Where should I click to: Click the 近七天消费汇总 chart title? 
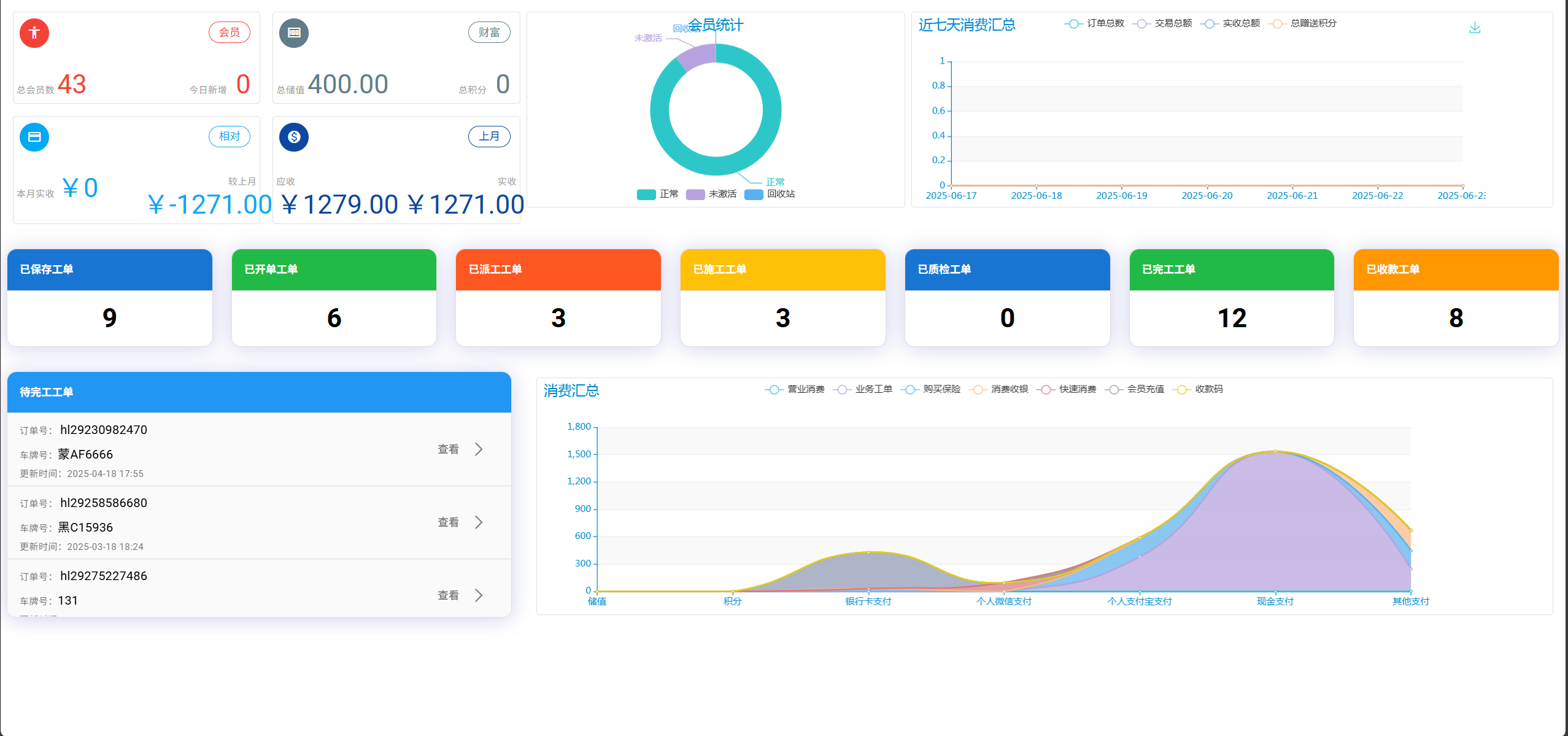tap(967, 25)
